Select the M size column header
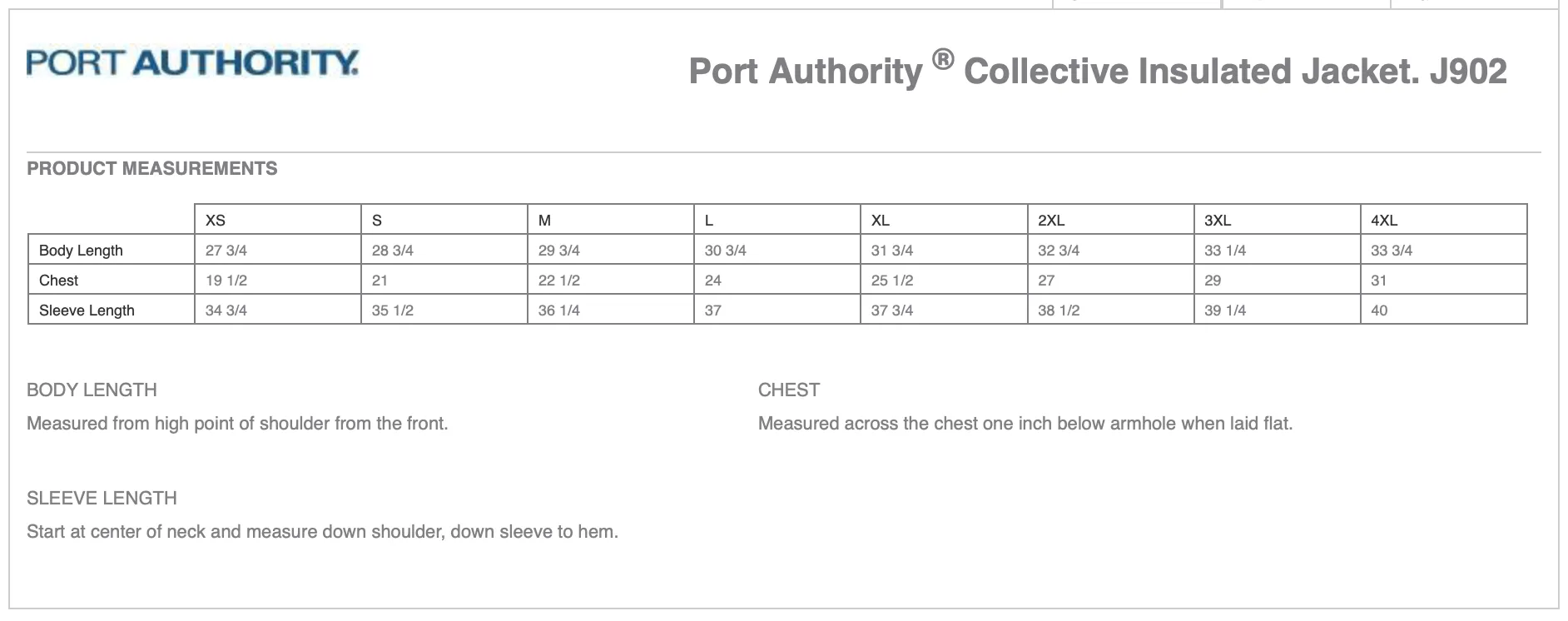The image size is (1568, 621). 545,221
